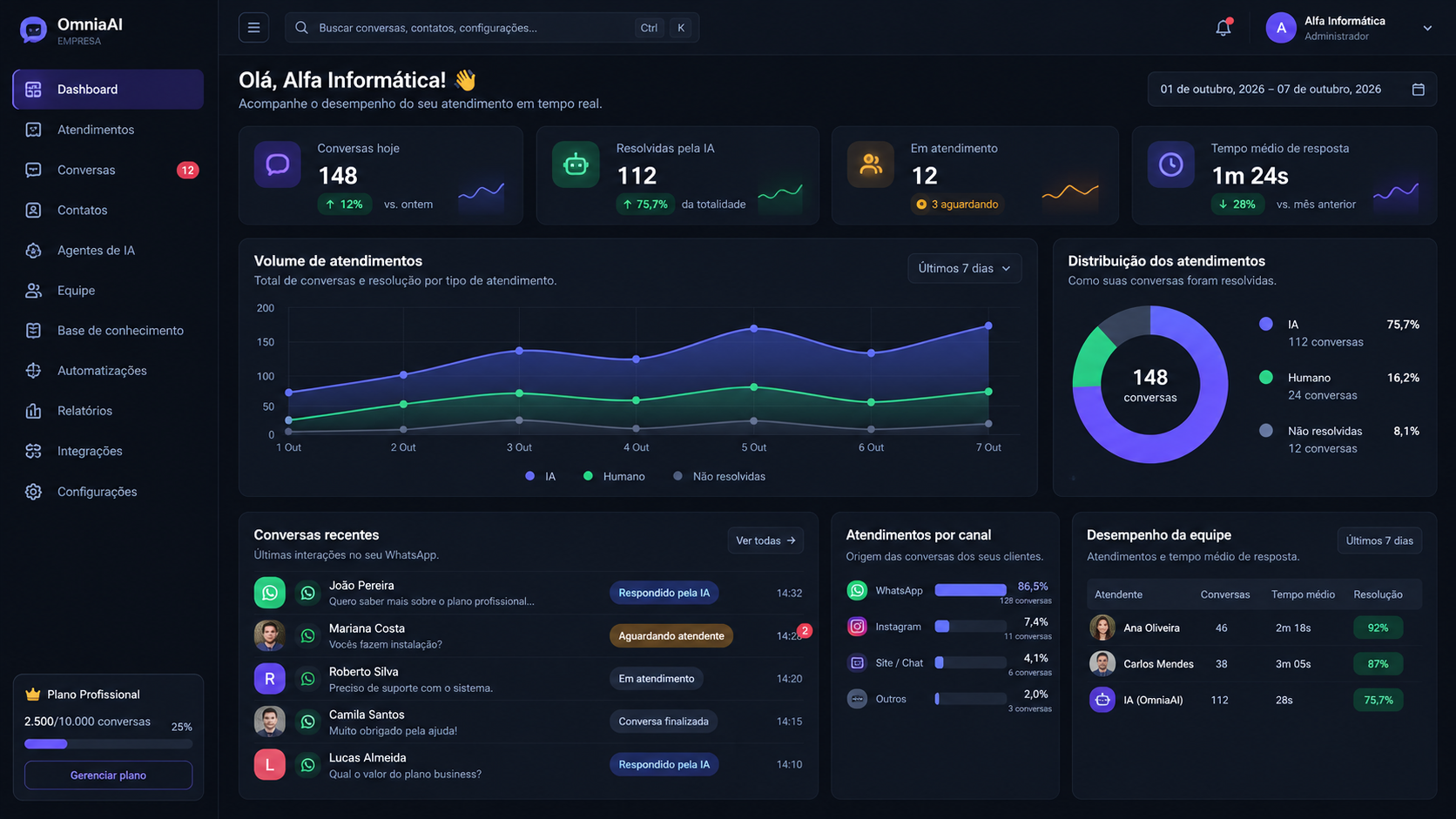Open Integrações in sidebar
Screen dimensions: 1456x819
(x=108, y=451)
